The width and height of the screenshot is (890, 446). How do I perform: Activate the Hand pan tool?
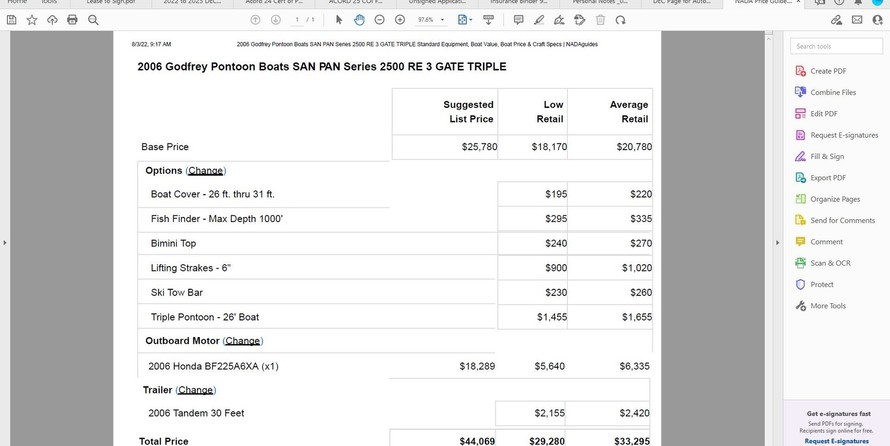pos(359,19)
